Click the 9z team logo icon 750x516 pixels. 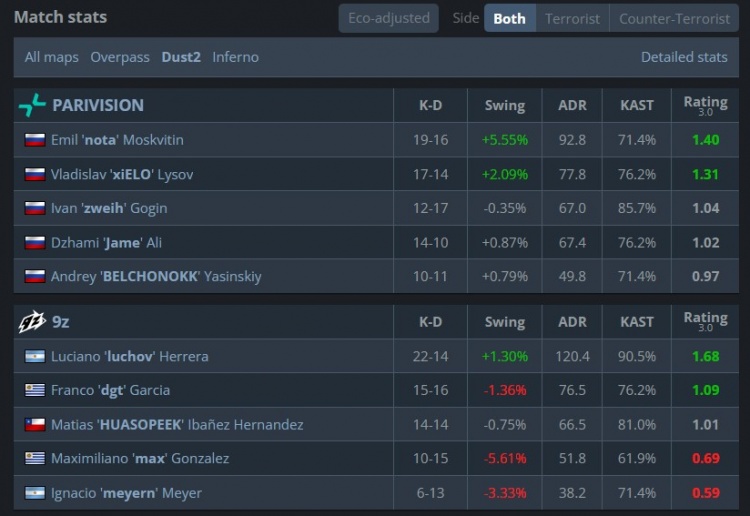pos(32,321)
